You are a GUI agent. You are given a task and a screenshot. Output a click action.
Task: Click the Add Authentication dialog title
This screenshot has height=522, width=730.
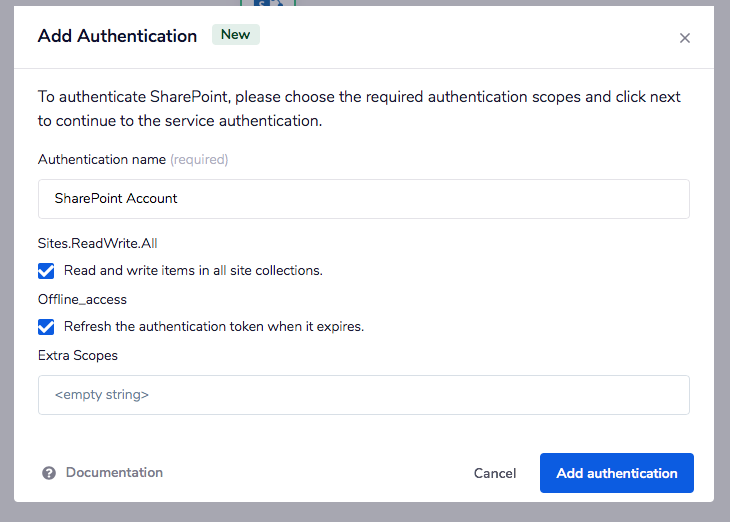[117, 36]
